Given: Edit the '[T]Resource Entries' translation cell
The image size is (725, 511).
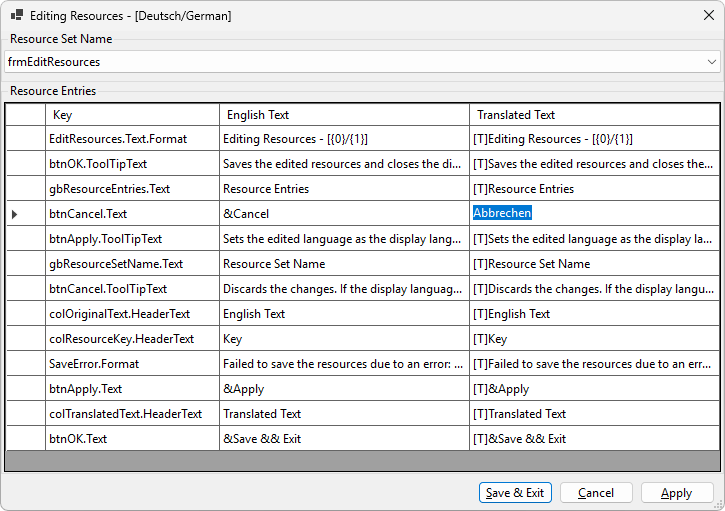Looking at the screenshot, I should [x=595, y=189].
